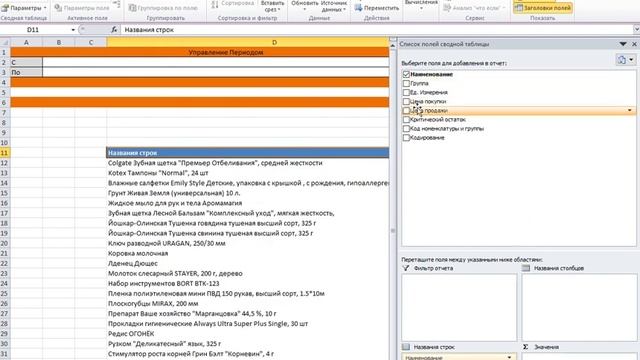The width and height of the screenshot is (640, 360).
Task: Toggle the Заголовки полей button
Action: [542, 8]
